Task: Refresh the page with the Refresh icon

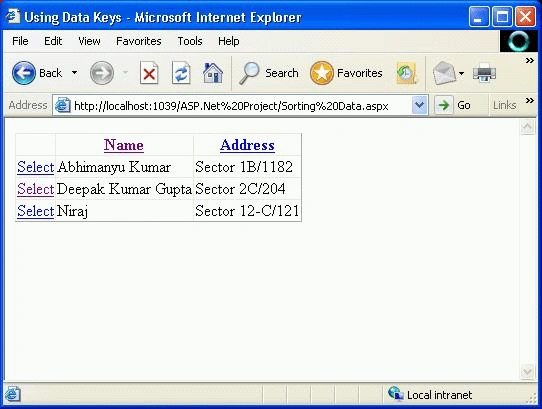Action: click(x=181, y=73)
